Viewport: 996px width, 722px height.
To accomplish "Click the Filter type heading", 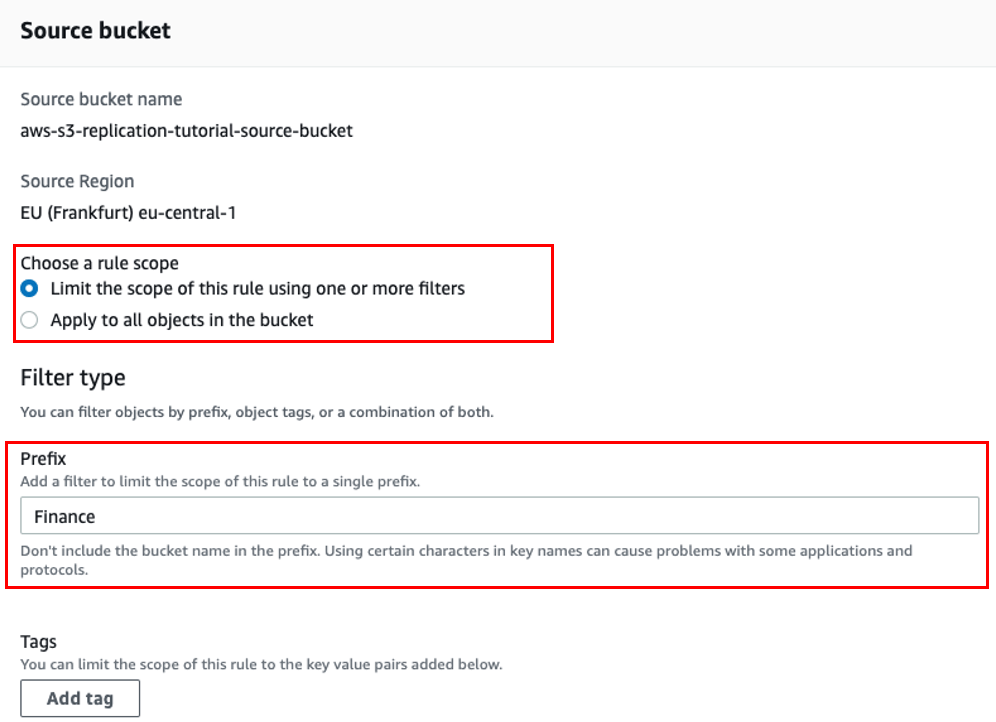I will click(x=72, y=378).
